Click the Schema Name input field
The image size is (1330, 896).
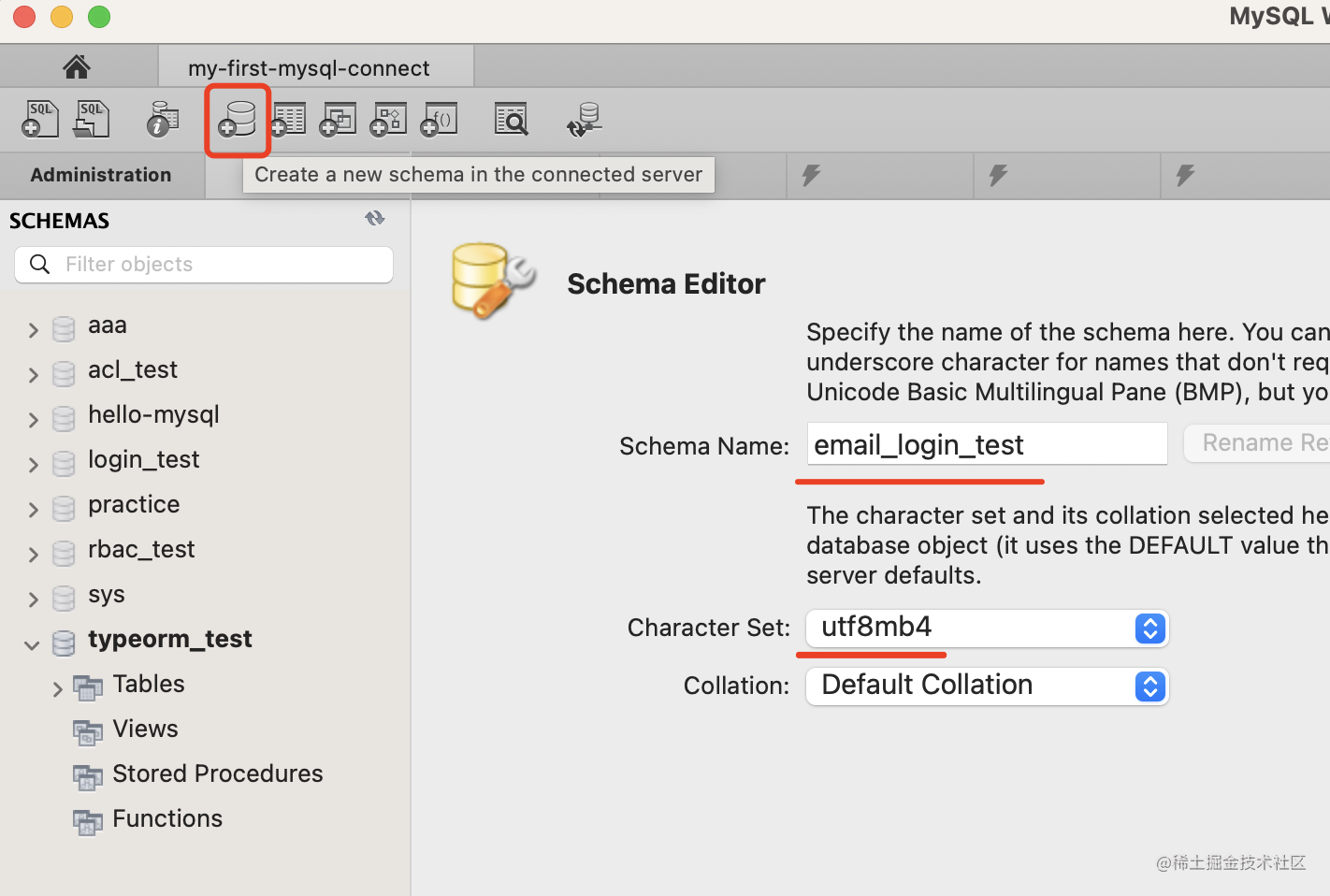(x=987, y=444)
